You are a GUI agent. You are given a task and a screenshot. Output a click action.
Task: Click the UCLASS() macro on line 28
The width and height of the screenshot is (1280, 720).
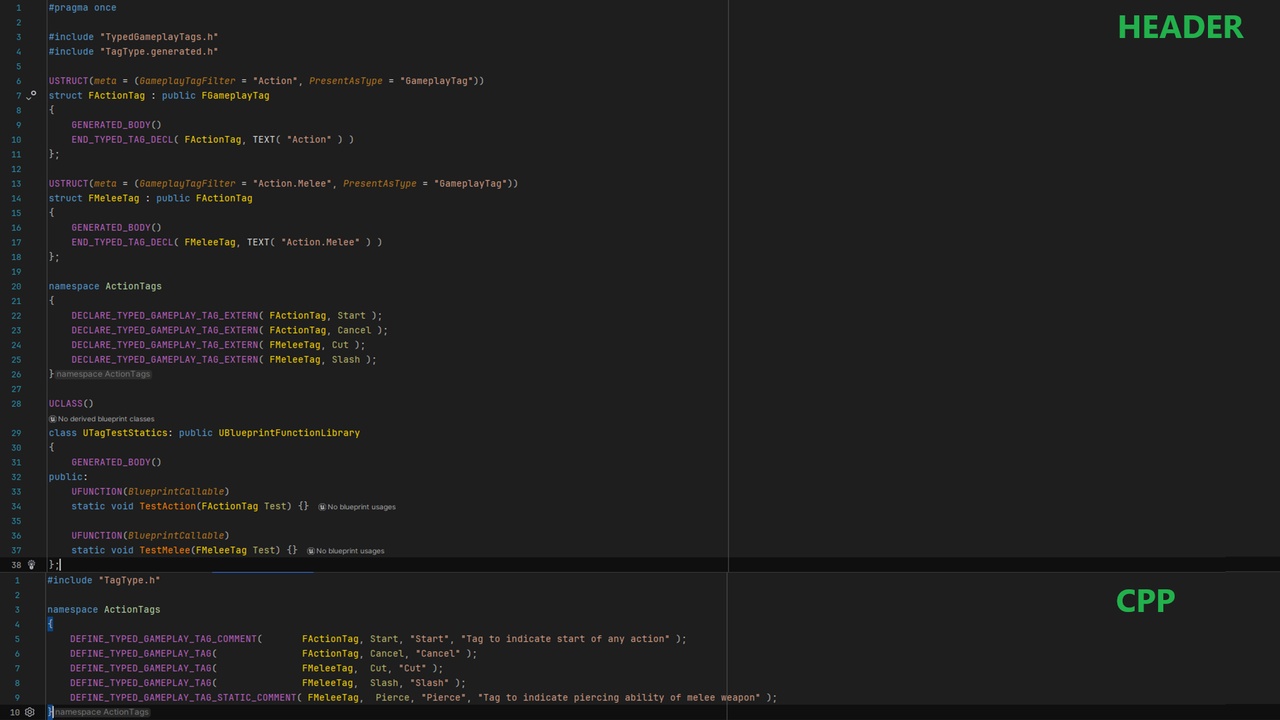point(71,404)
